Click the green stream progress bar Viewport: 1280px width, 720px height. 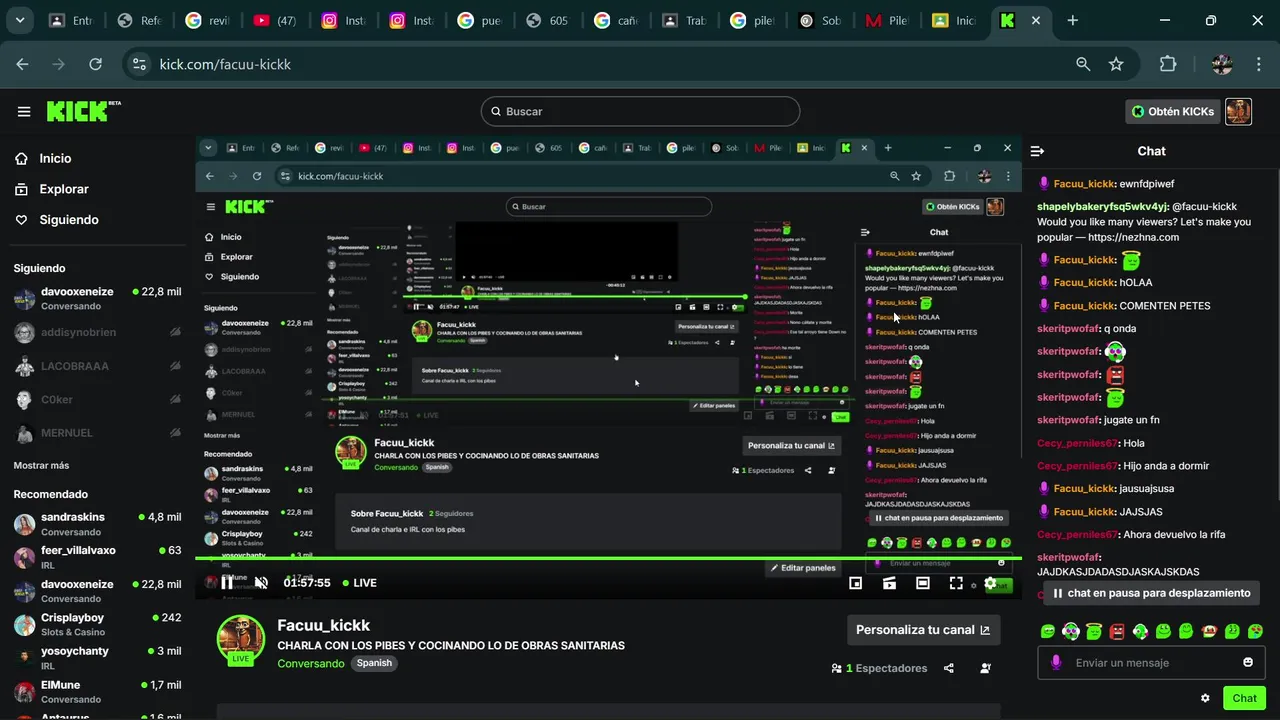(x=608, y=558)
